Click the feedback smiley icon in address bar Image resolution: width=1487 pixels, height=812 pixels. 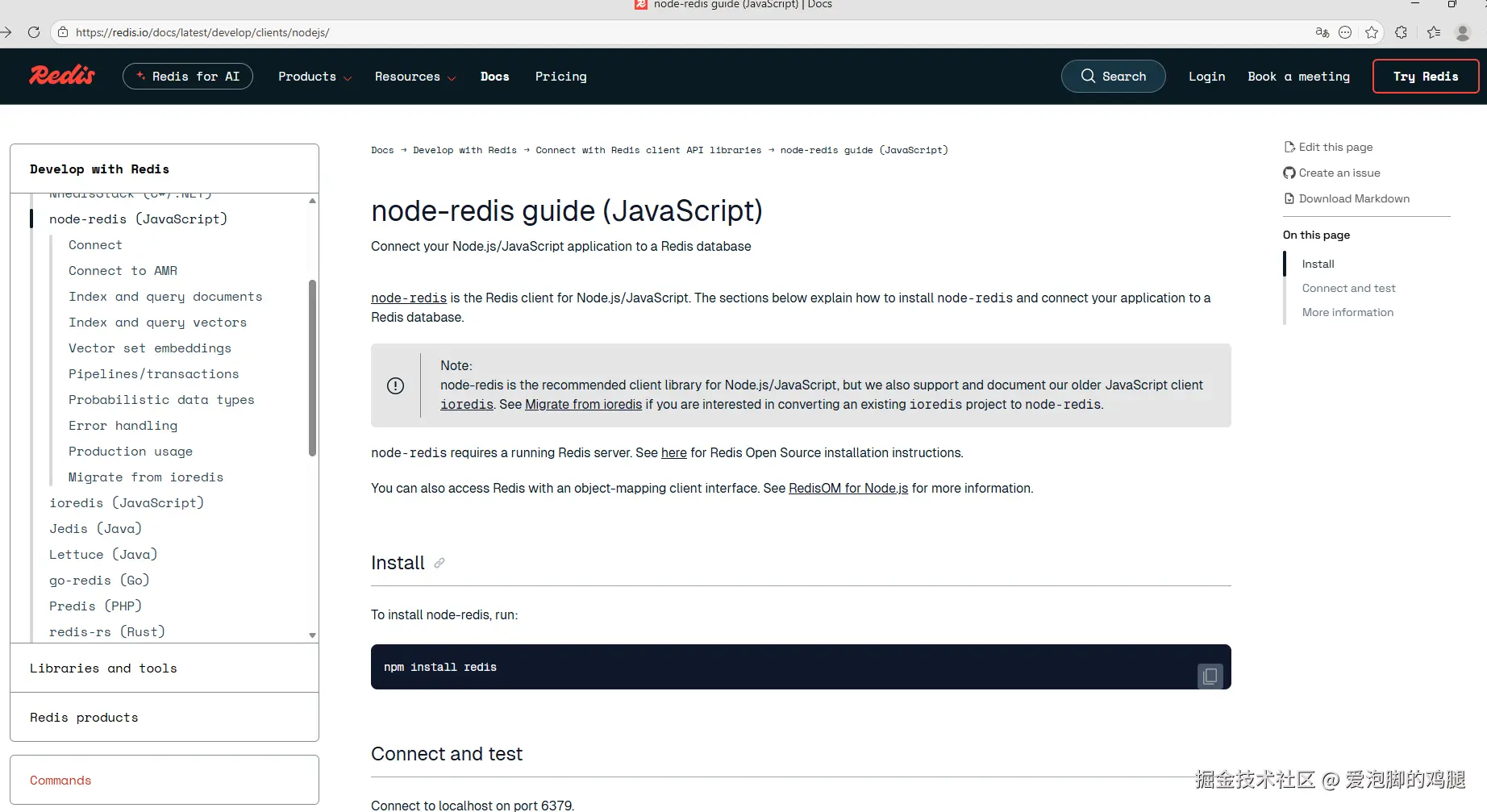tap(1345, 32)
